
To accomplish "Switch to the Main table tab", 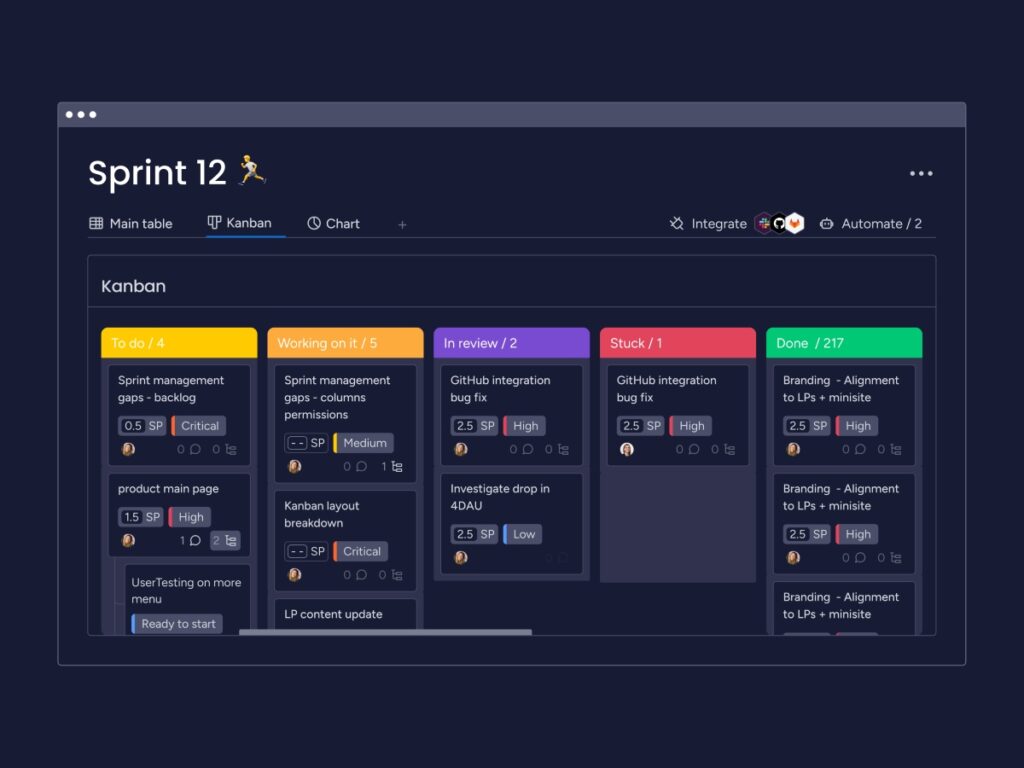I will [140, 223].
